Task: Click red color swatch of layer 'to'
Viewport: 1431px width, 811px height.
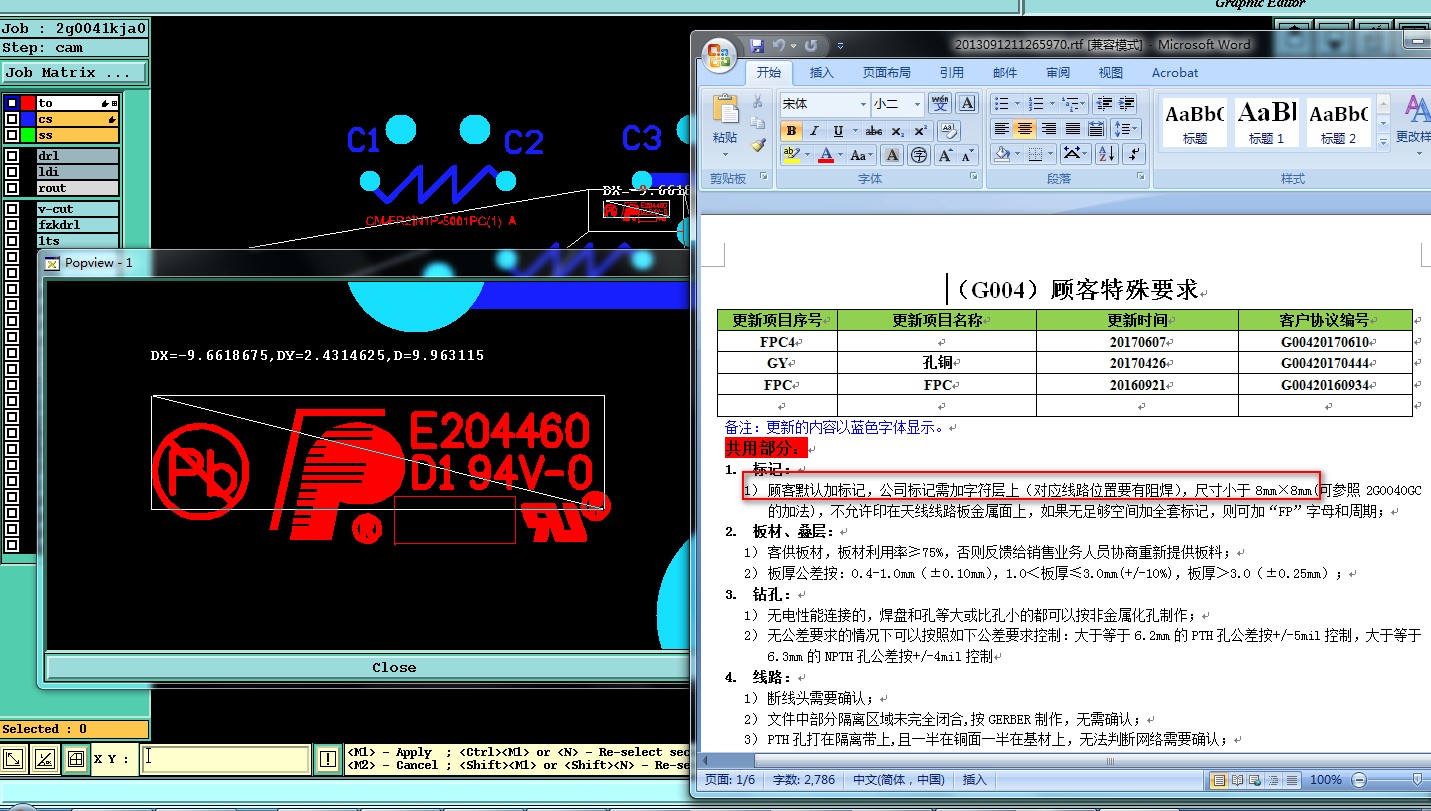Action: click(28, 103)
